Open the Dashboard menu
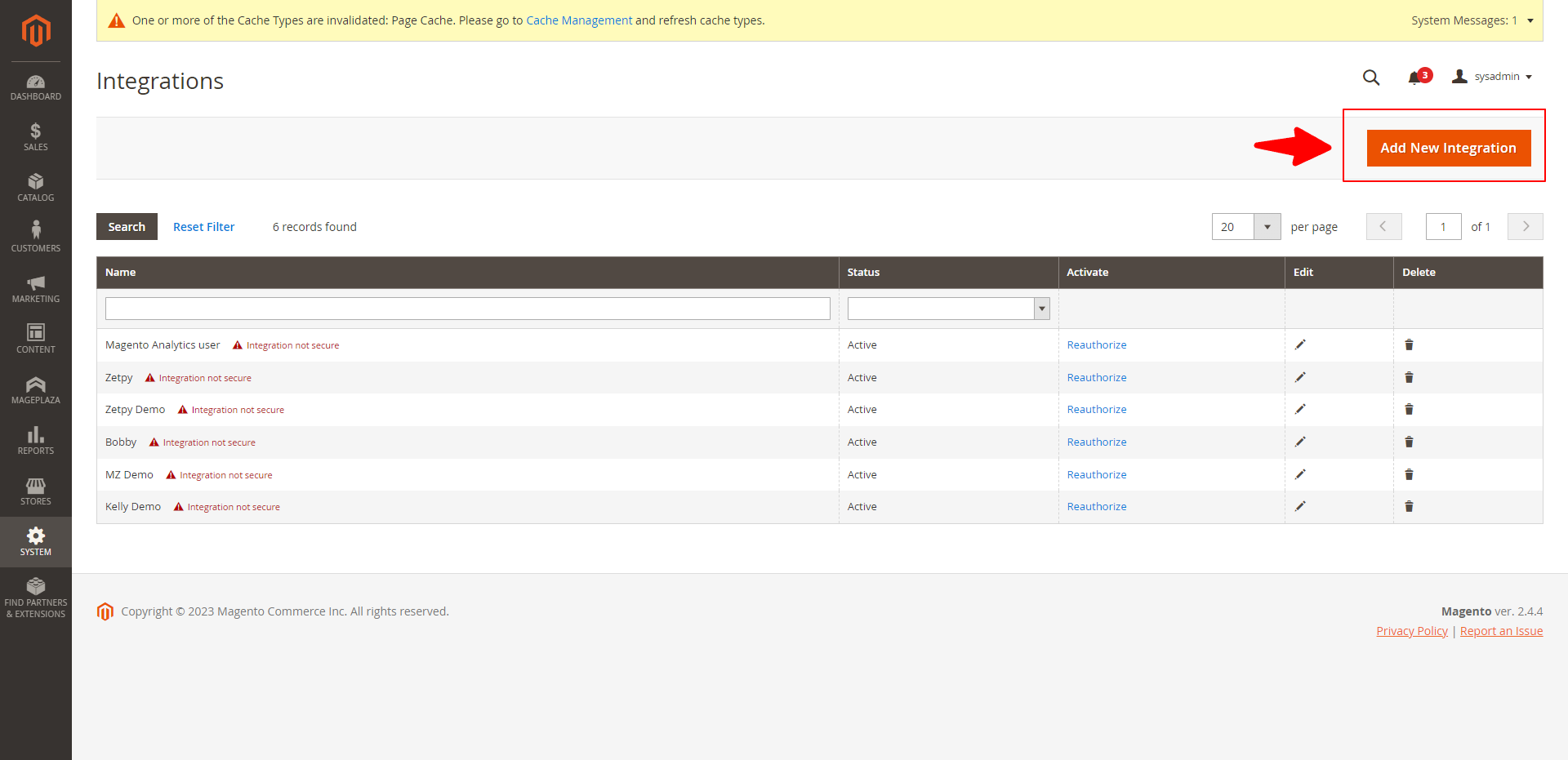 (36, 87)
